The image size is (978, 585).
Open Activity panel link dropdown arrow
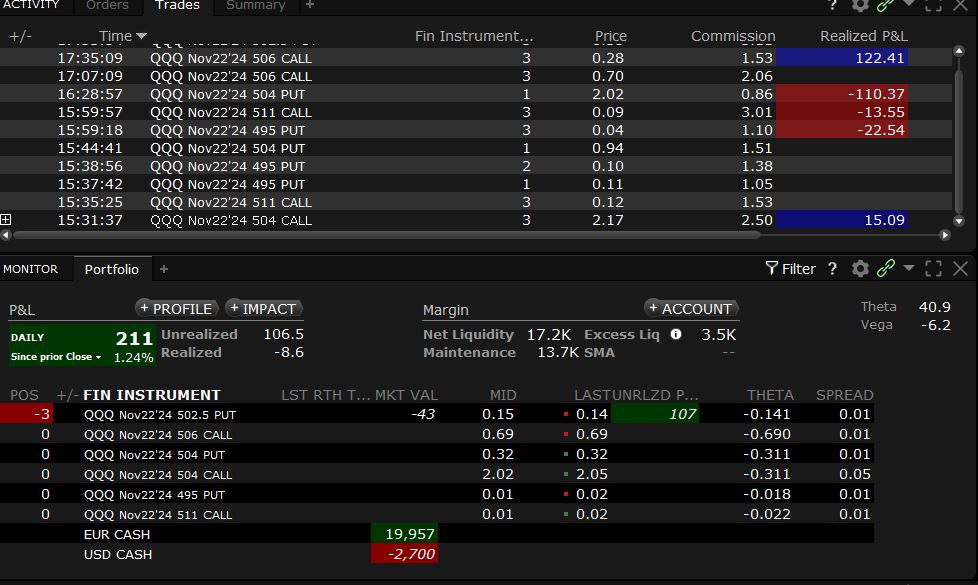tap(909, 4)
